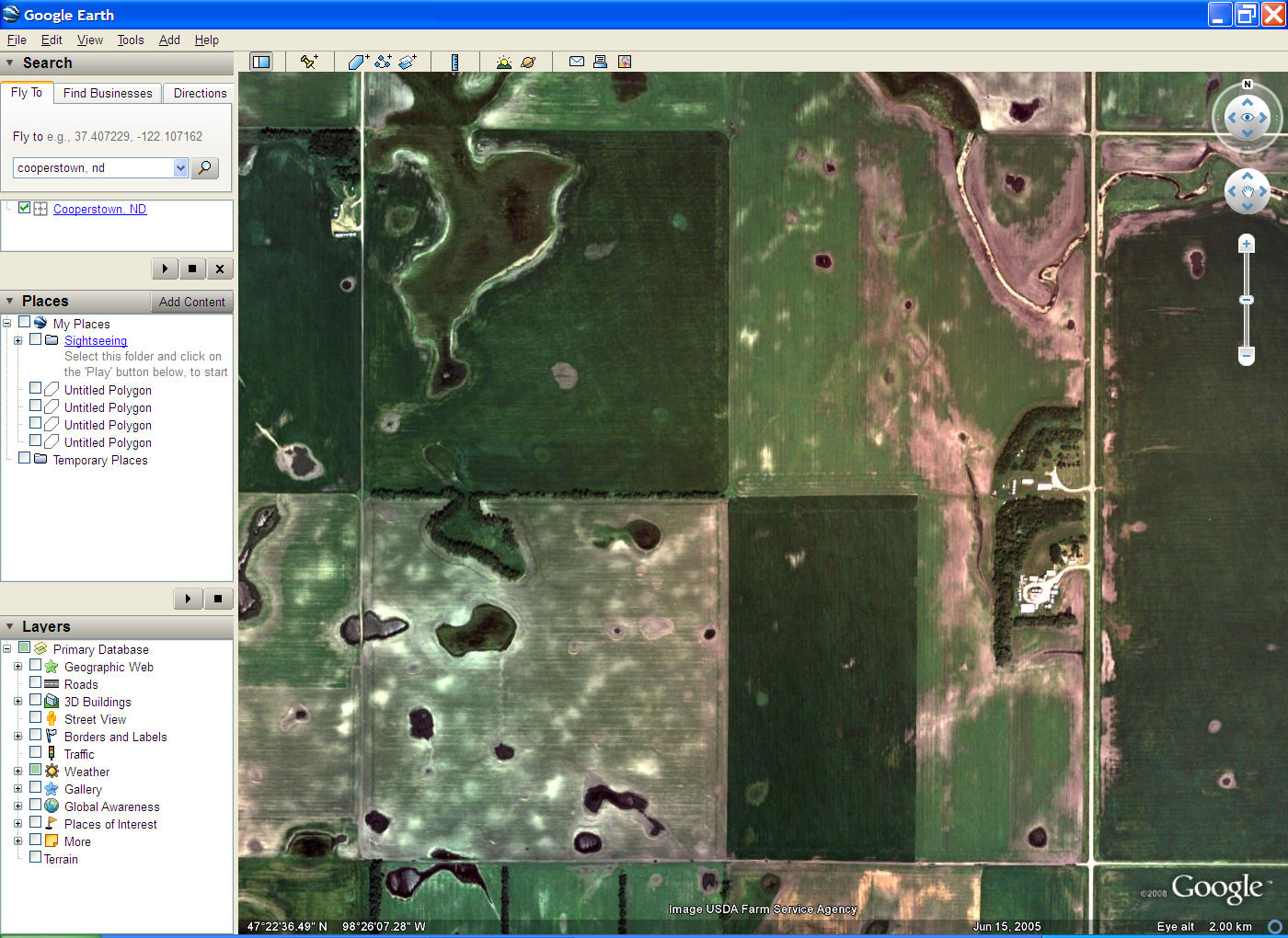
Task: Enable the Street View layer checkbox
Action: [x=36, y=717]
